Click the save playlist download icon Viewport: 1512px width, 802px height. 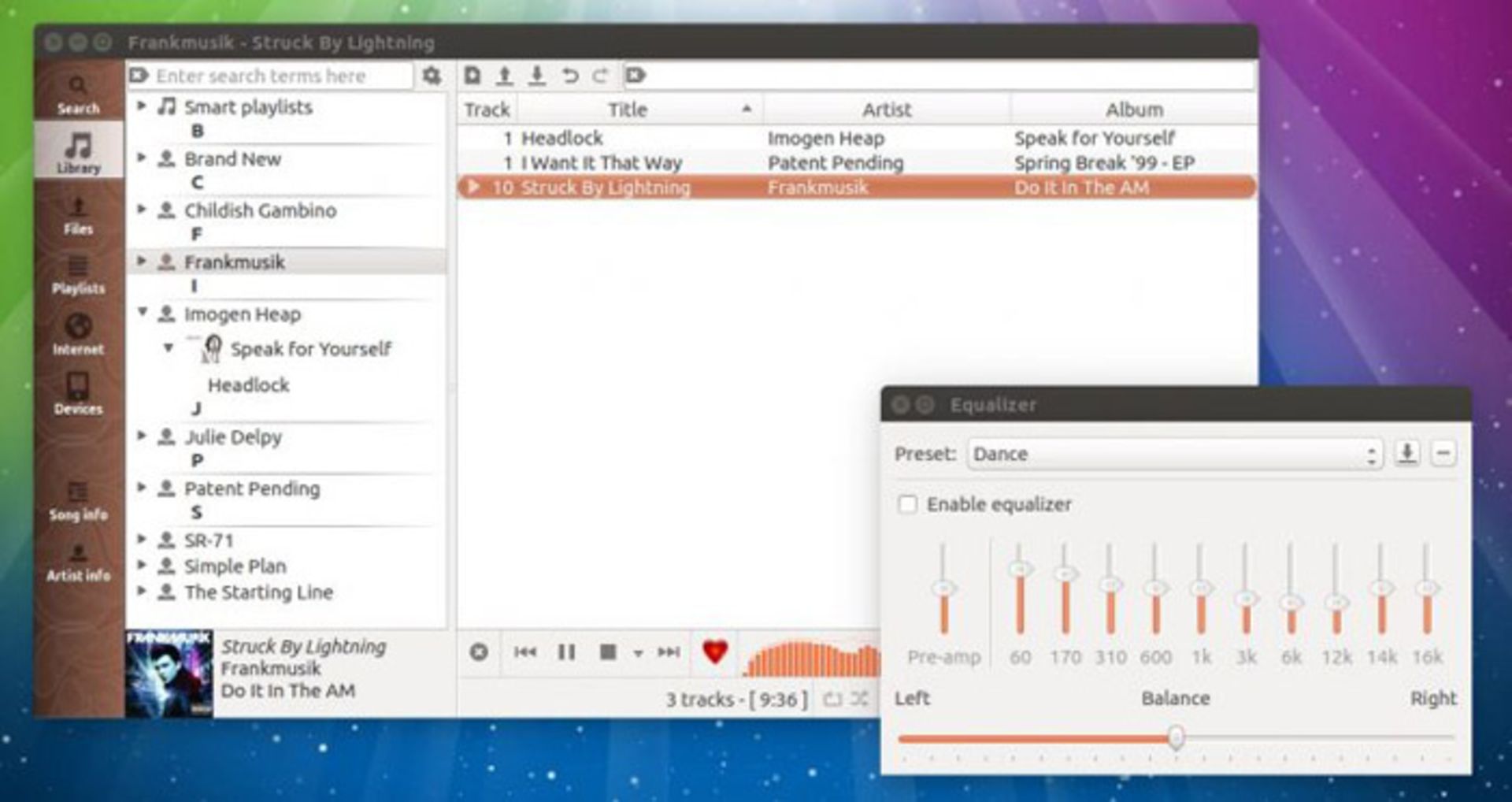(537, 76)
